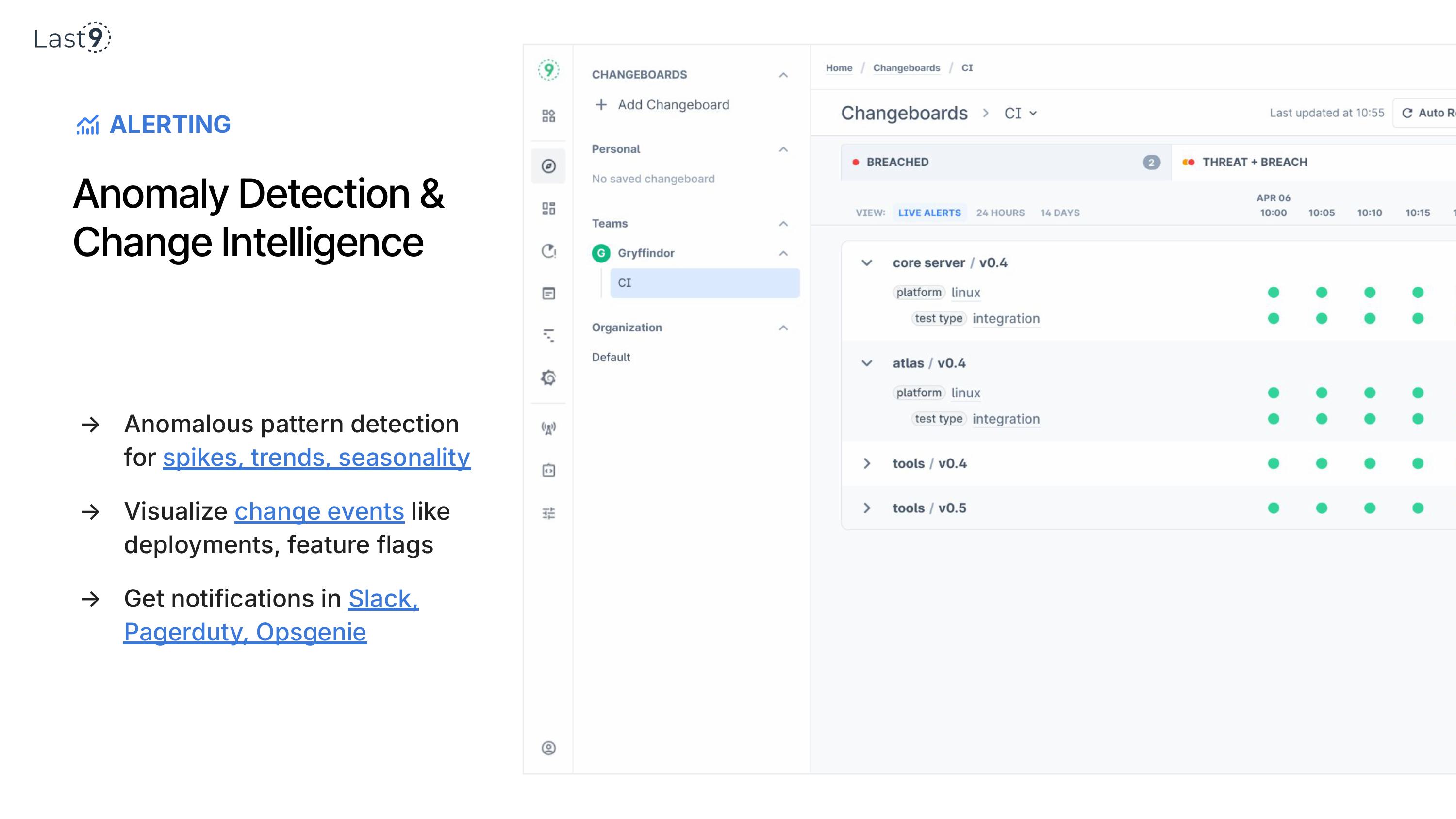The width and height of the screenshot is (1456, 819).
Task: Click the Grafana-style gear icon in sidebar
Action: click(548, 377)
